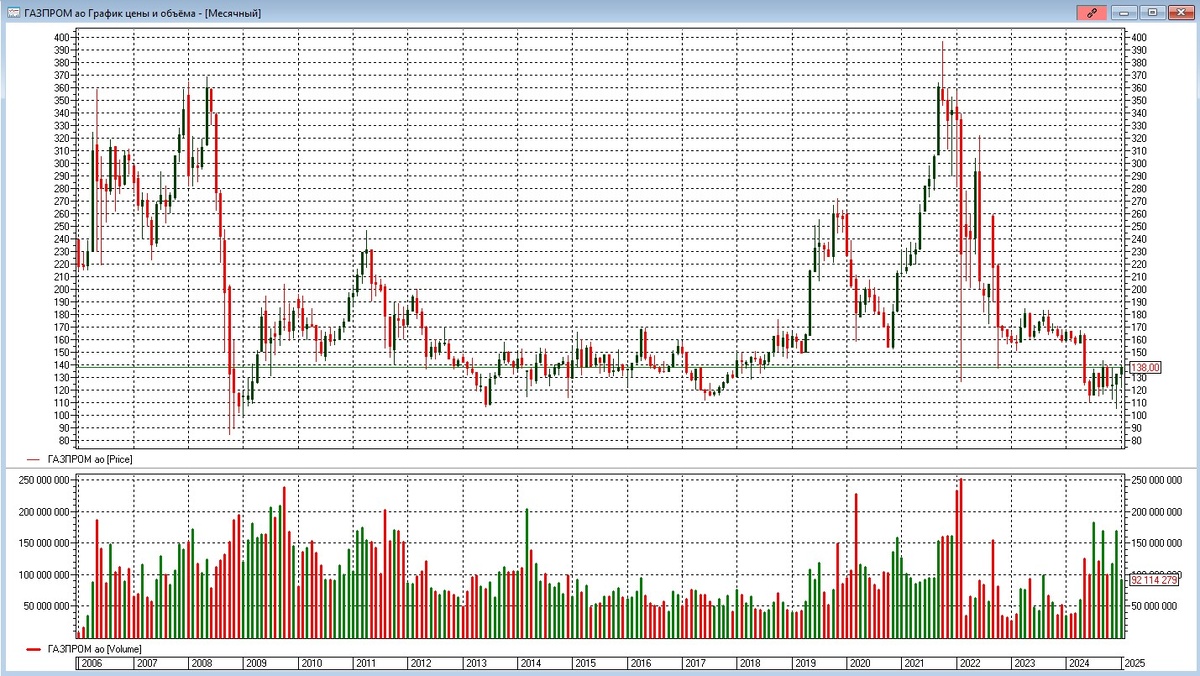Click the 92 114 279 current volume tag
Screen dimensions: 1200x676
pyautogui.click(x=1154, y=579)
